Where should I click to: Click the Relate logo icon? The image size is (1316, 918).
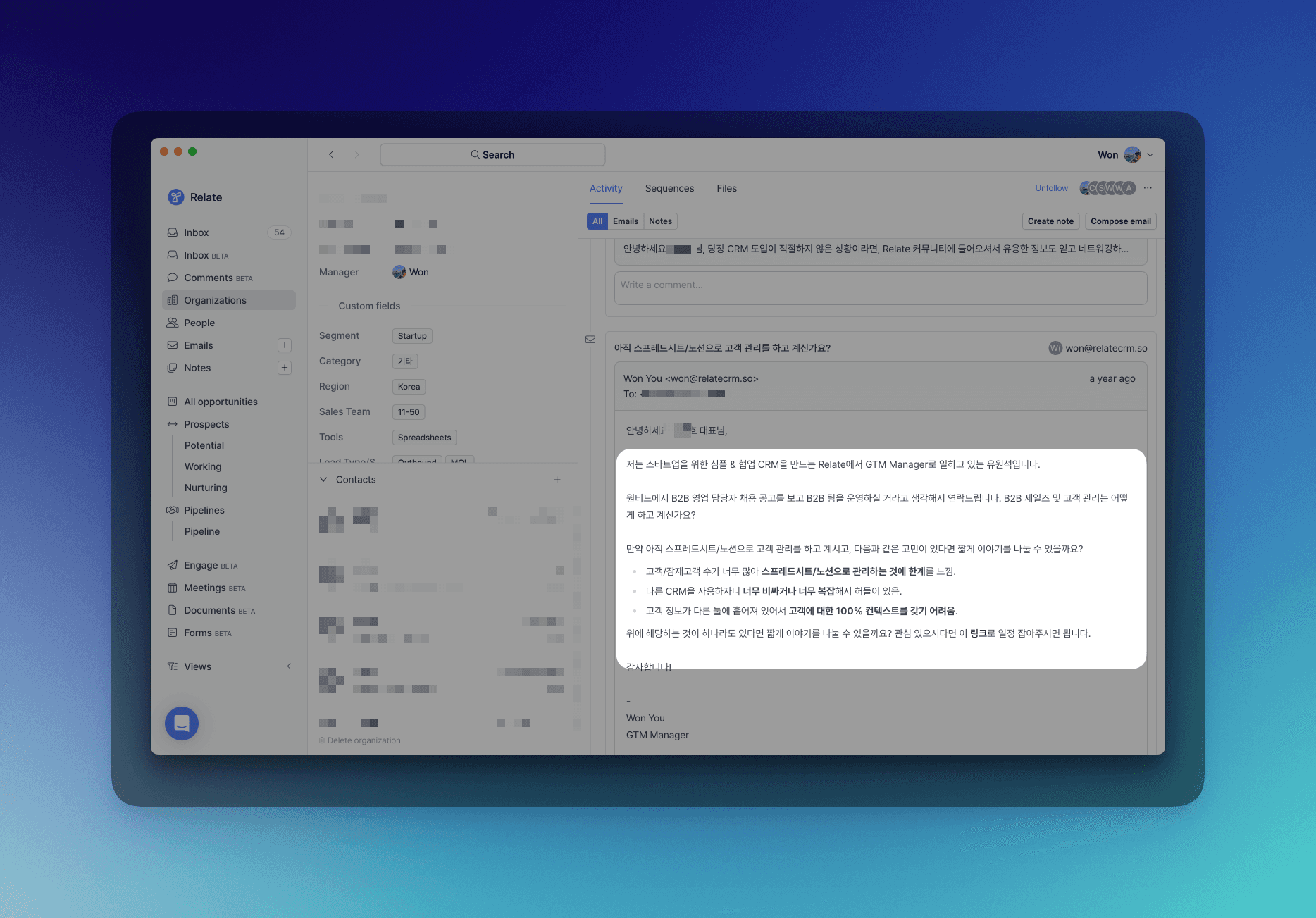pos(175,197)
